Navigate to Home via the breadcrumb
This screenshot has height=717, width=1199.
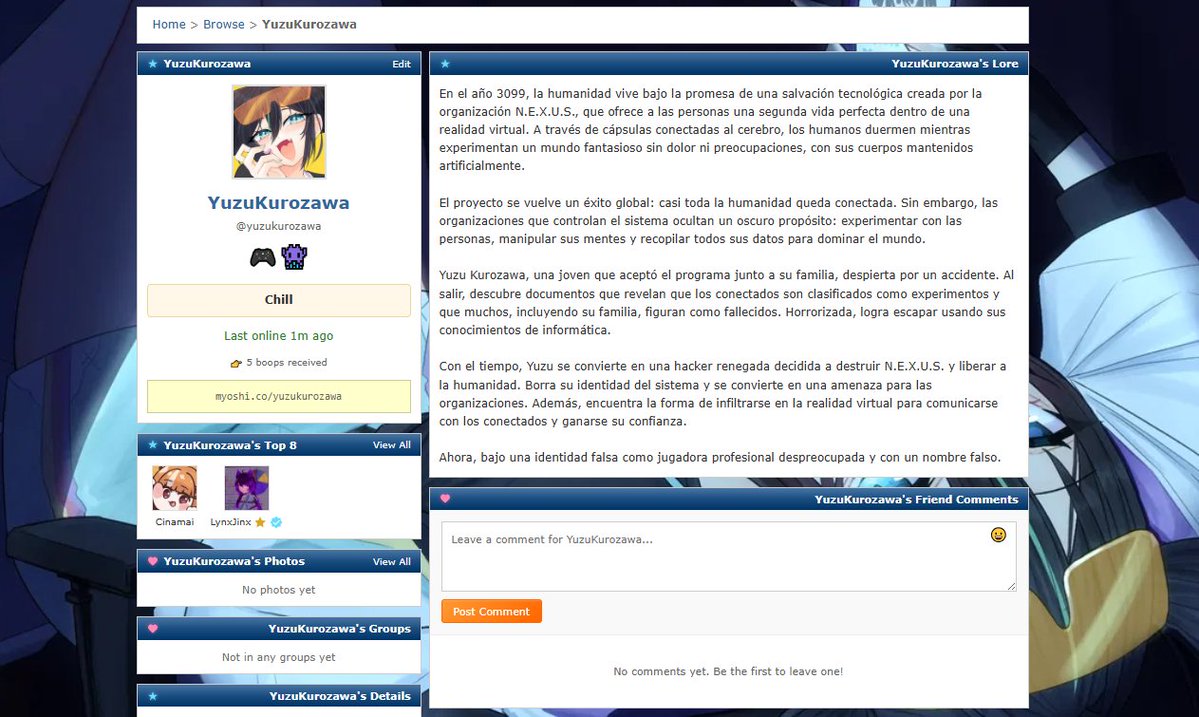168,24
